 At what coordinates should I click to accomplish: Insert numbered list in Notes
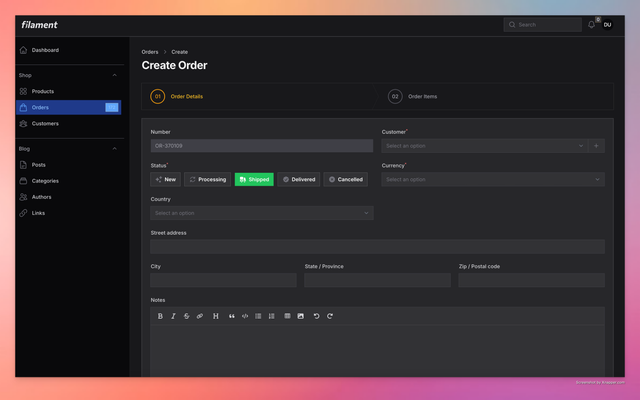point(271,316)
